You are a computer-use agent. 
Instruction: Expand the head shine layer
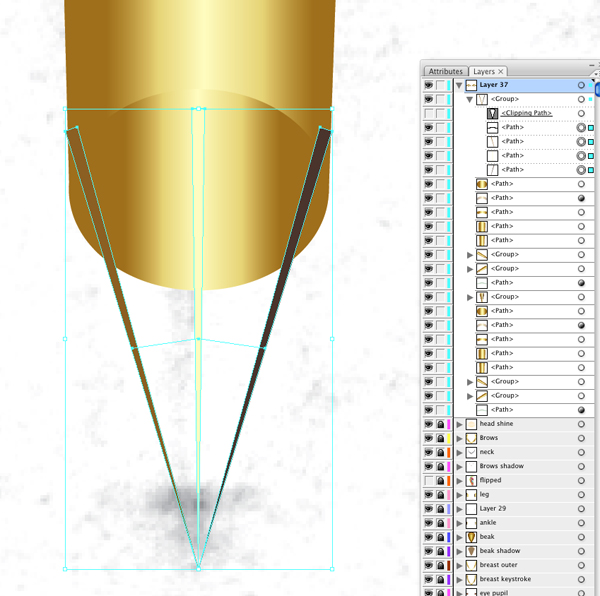[460, 424]
